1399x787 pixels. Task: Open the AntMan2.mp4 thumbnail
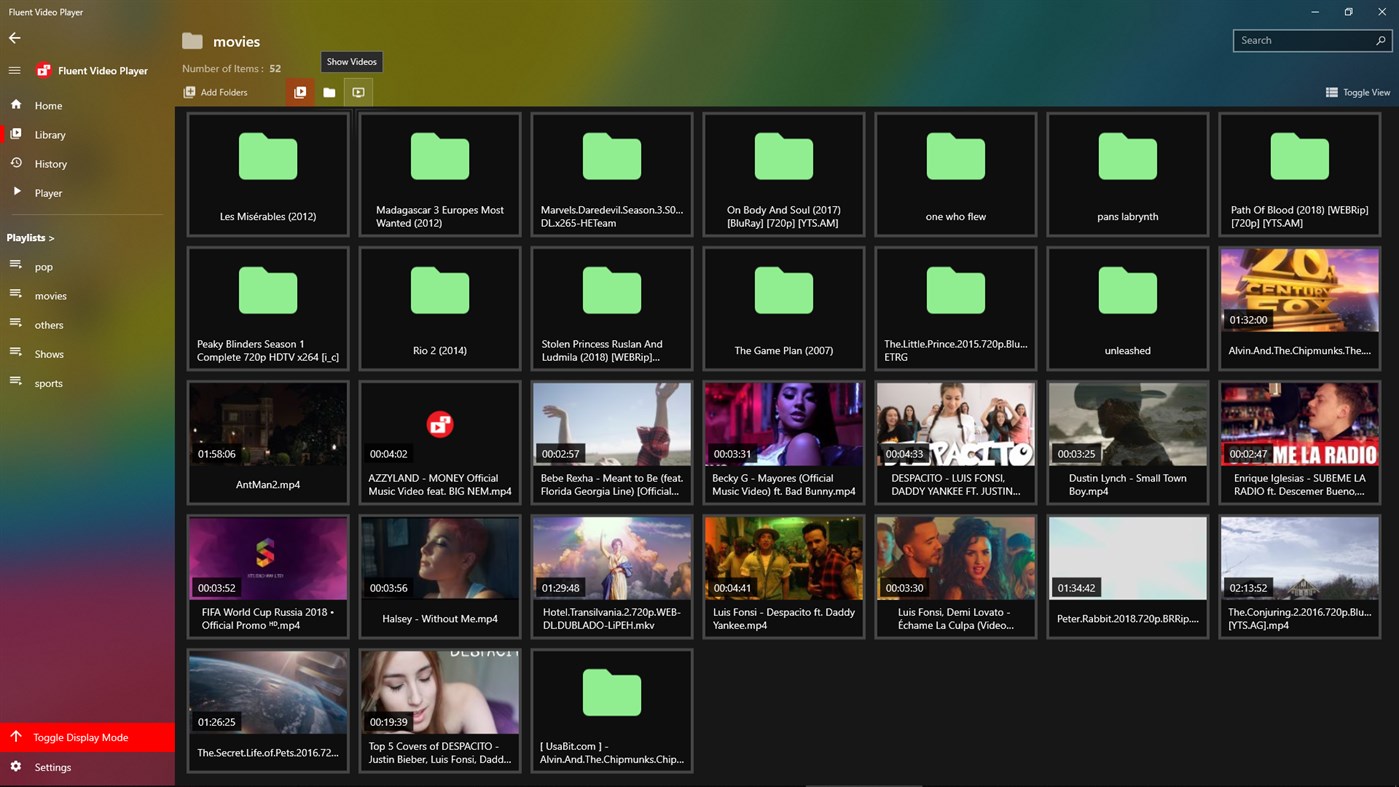[267, 424]
